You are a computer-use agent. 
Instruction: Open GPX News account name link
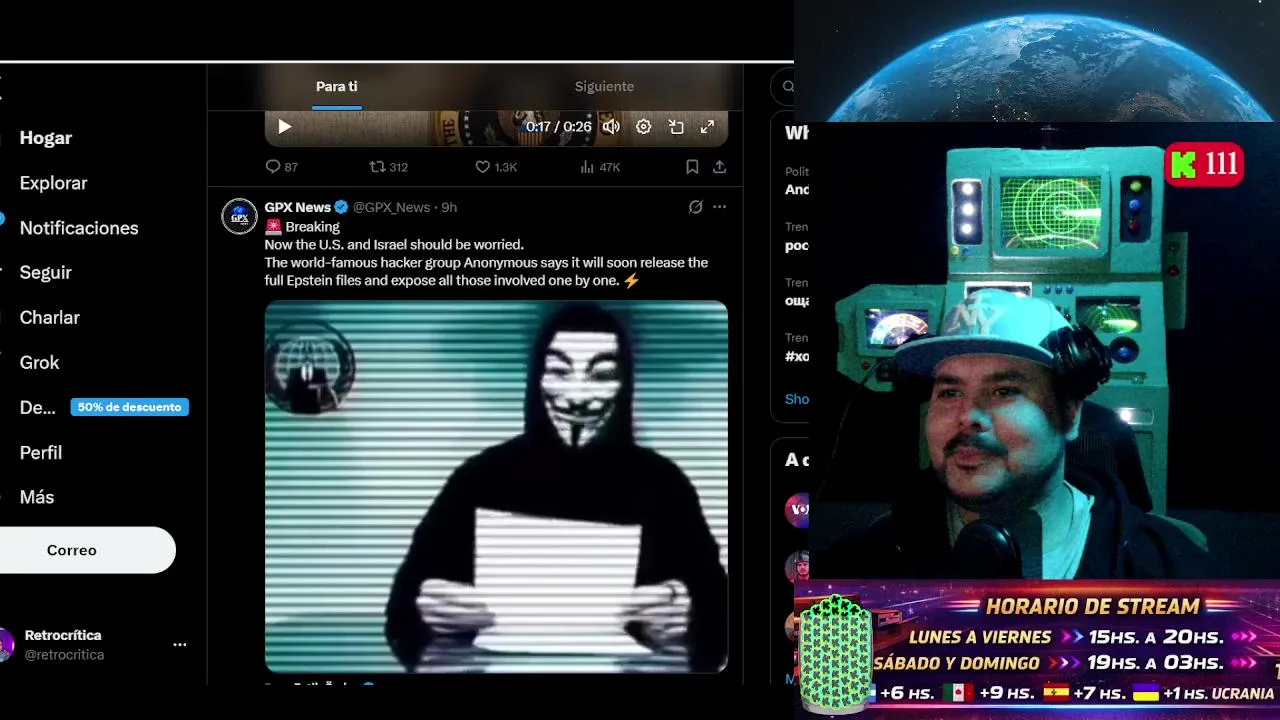pos(297,207)
